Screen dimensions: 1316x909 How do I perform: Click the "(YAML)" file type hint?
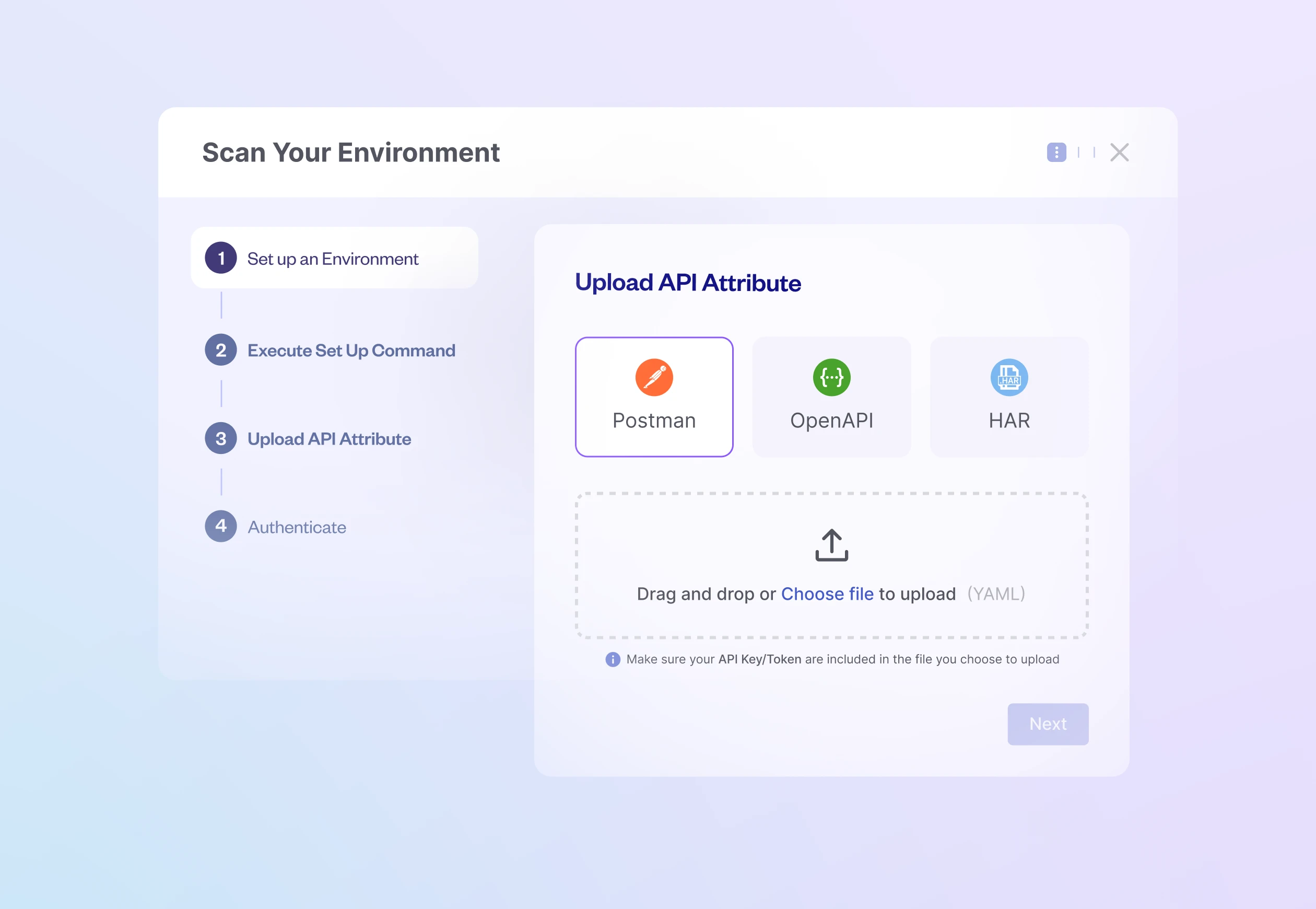996,594
